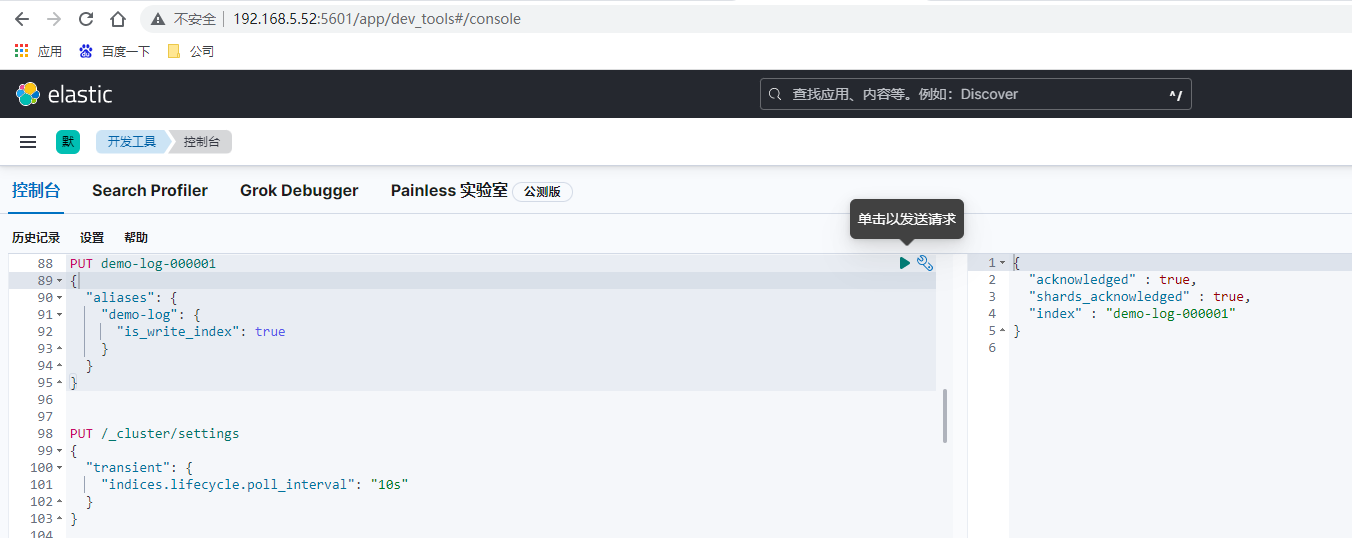Collapse the fold at line 99
Image resolution: width=1352 pixels, height=538 pixels.
(x=59, y=451)
